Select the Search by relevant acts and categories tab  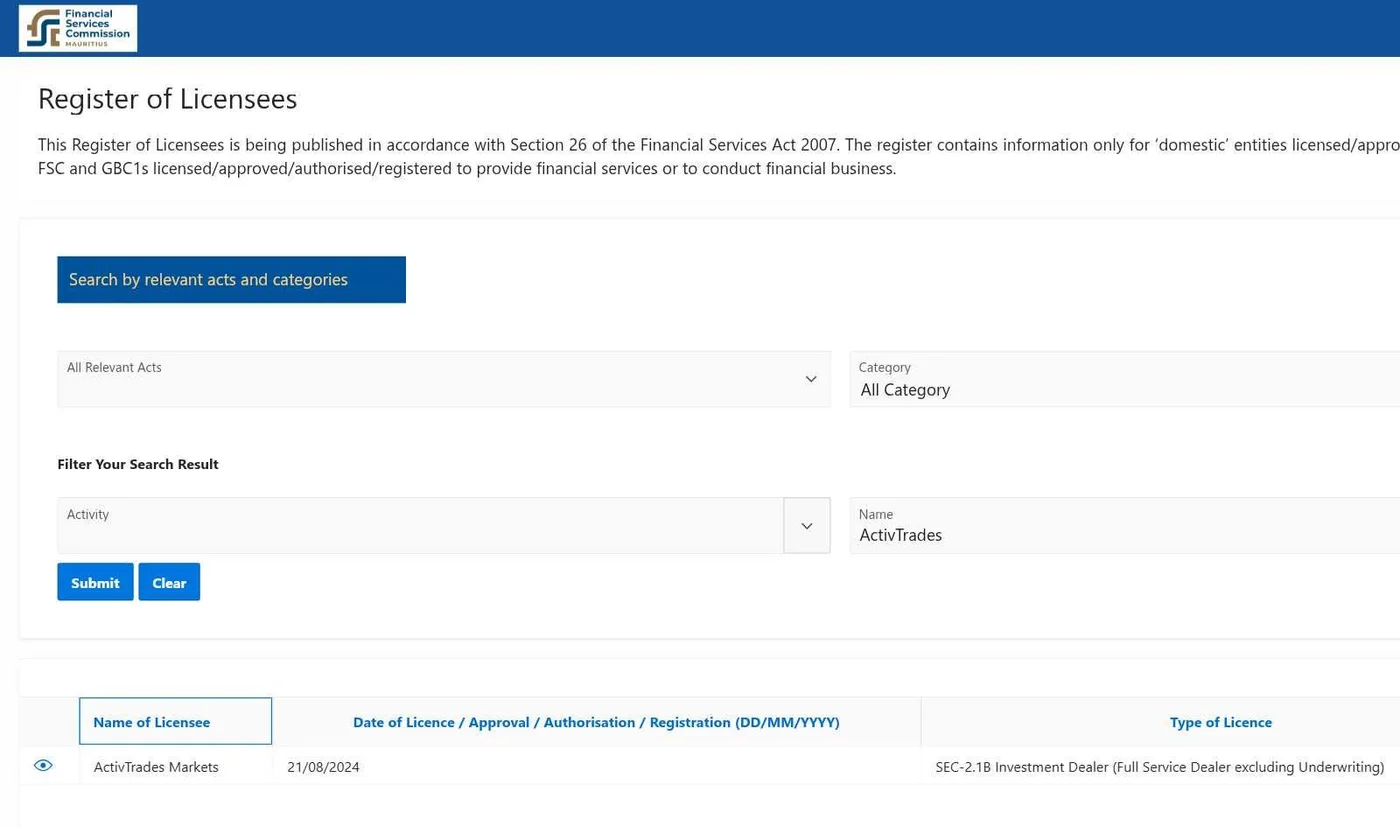coord(231,280)
